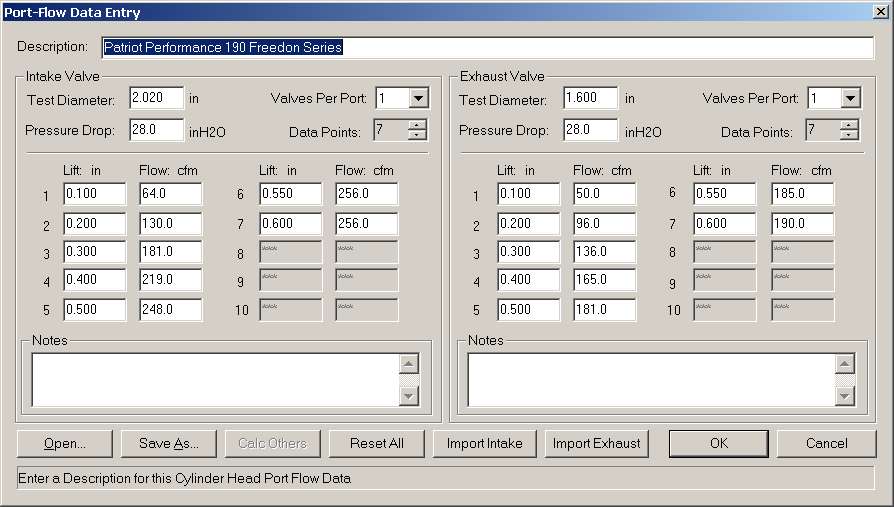
Task: Select intake row 3 lift field 0.300
Action: [95, 252]
